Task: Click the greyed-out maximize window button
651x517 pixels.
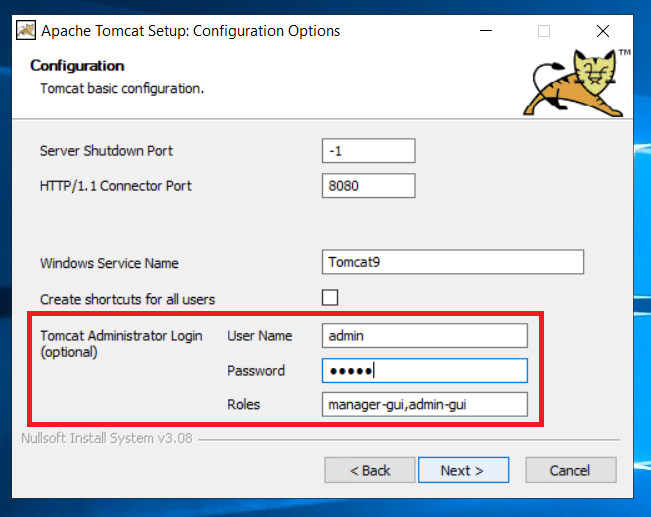Action: pos(544,31)
